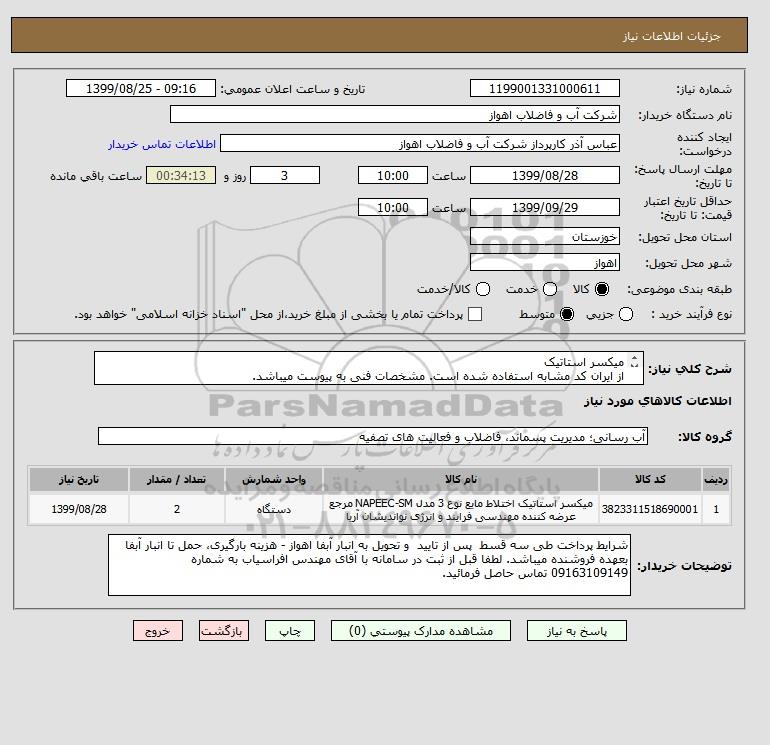Select the متوسط purchase type radio
Viewport: 770px width, 745px height.
(567, 314)
